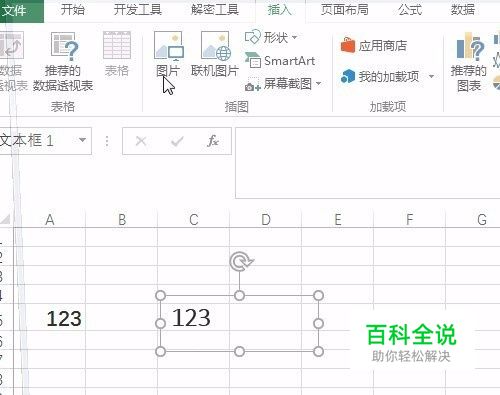Open the 数据 ribbon tab

[463, 10]
